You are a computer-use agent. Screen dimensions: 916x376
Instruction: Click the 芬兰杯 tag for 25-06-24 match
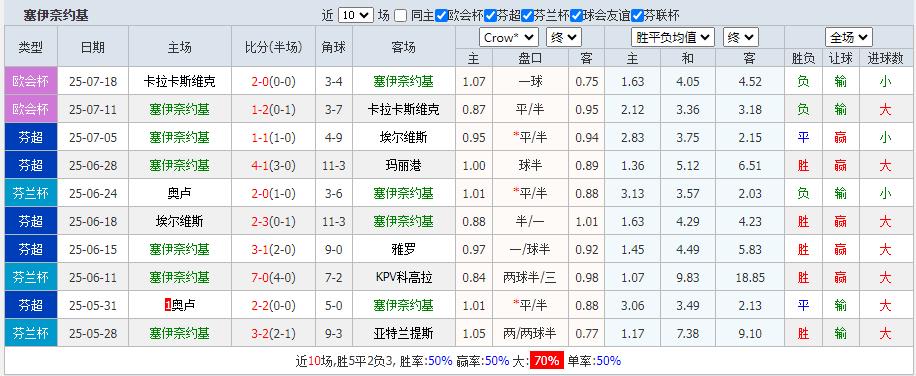click(x=31, y=193)
